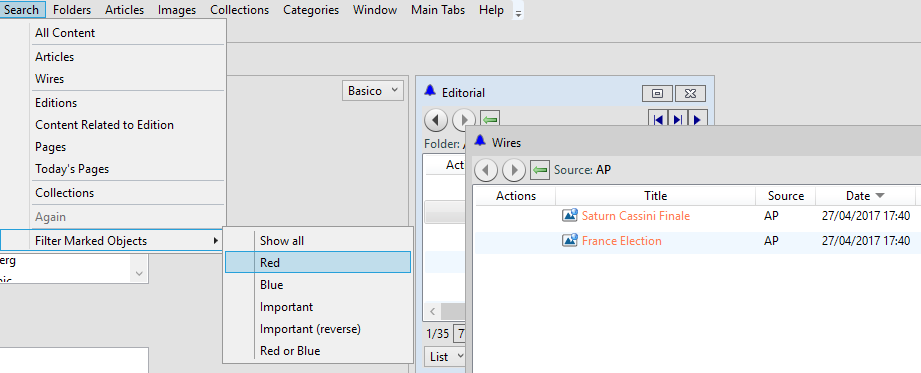The width and height of the screenshot is (921, 373).
Task: Go back in the Wires window
Action: (x=486, y=170)
